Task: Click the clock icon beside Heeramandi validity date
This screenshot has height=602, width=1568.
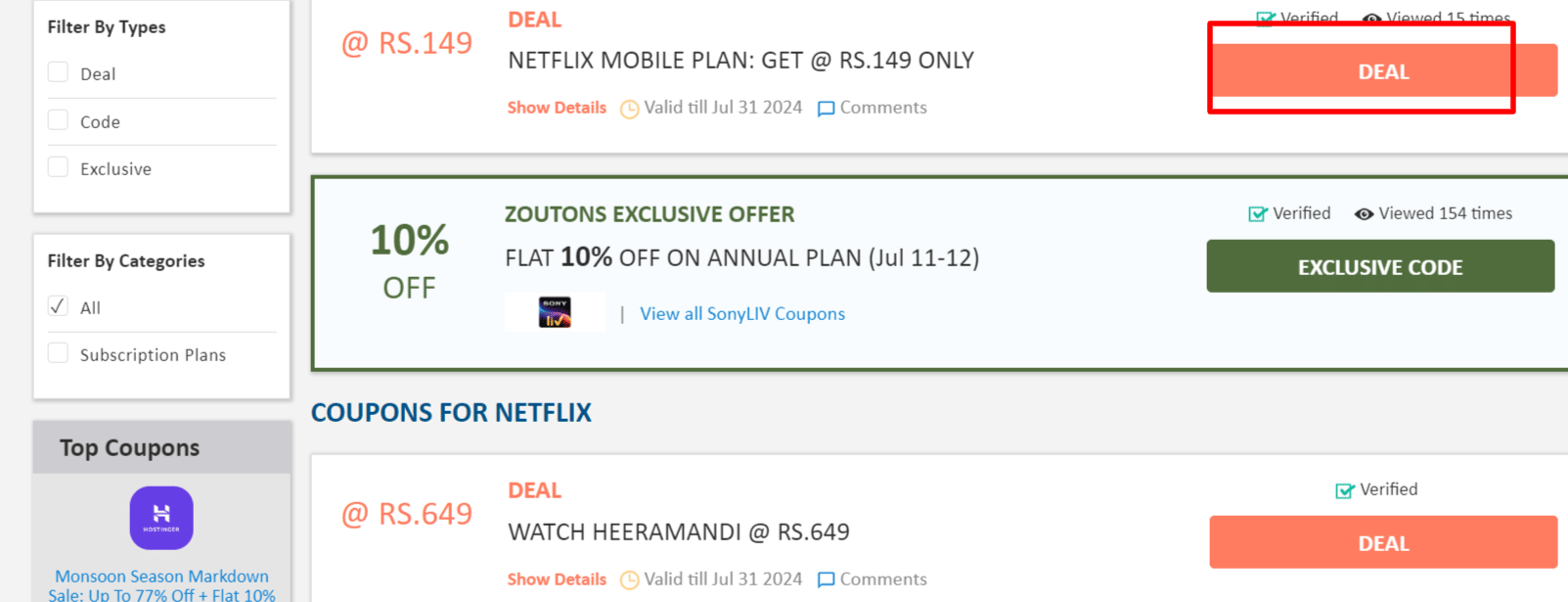Action: (x=629, y=579)
